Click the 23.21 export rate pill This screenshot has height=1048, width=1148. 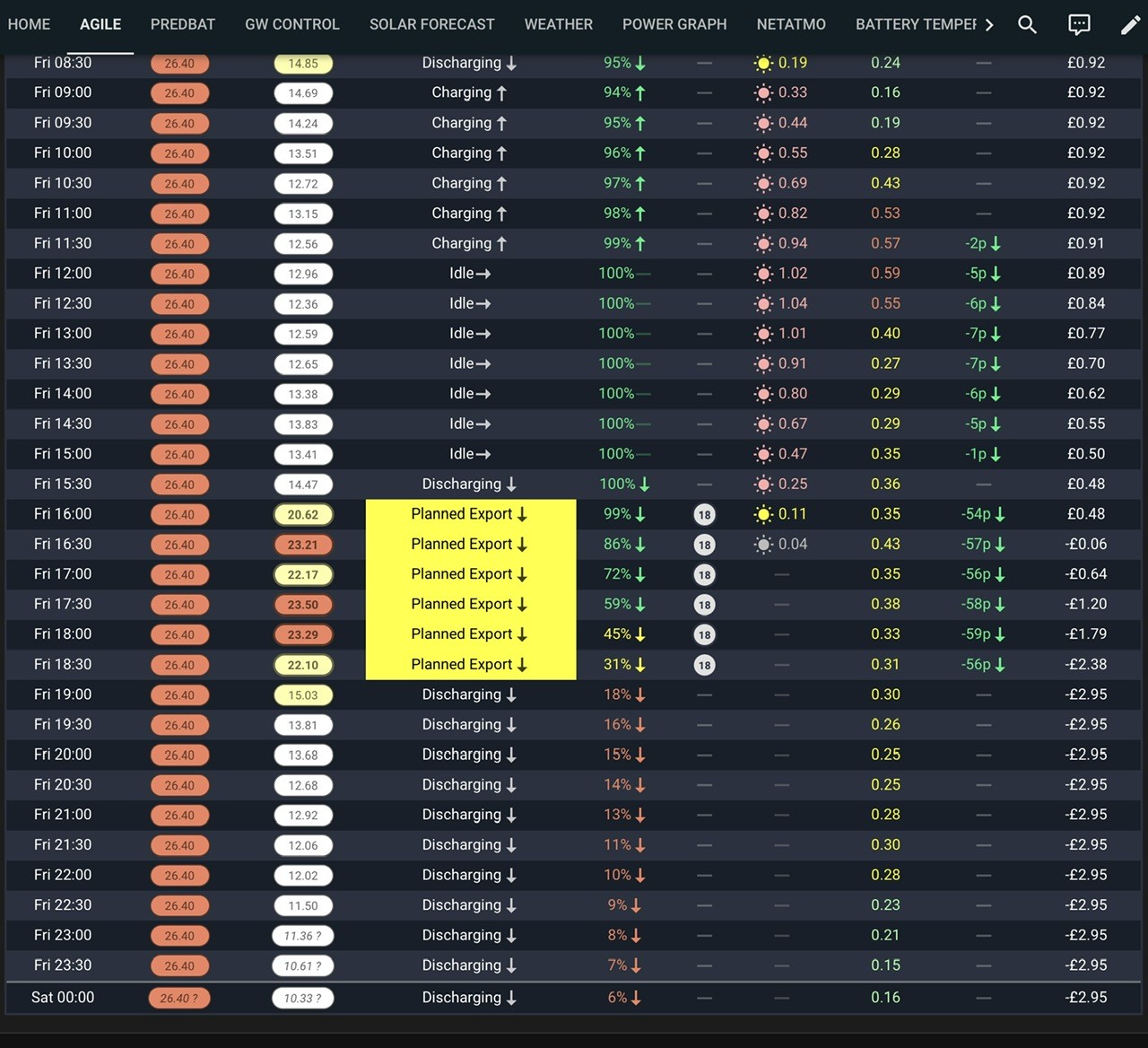click(303, 545)
